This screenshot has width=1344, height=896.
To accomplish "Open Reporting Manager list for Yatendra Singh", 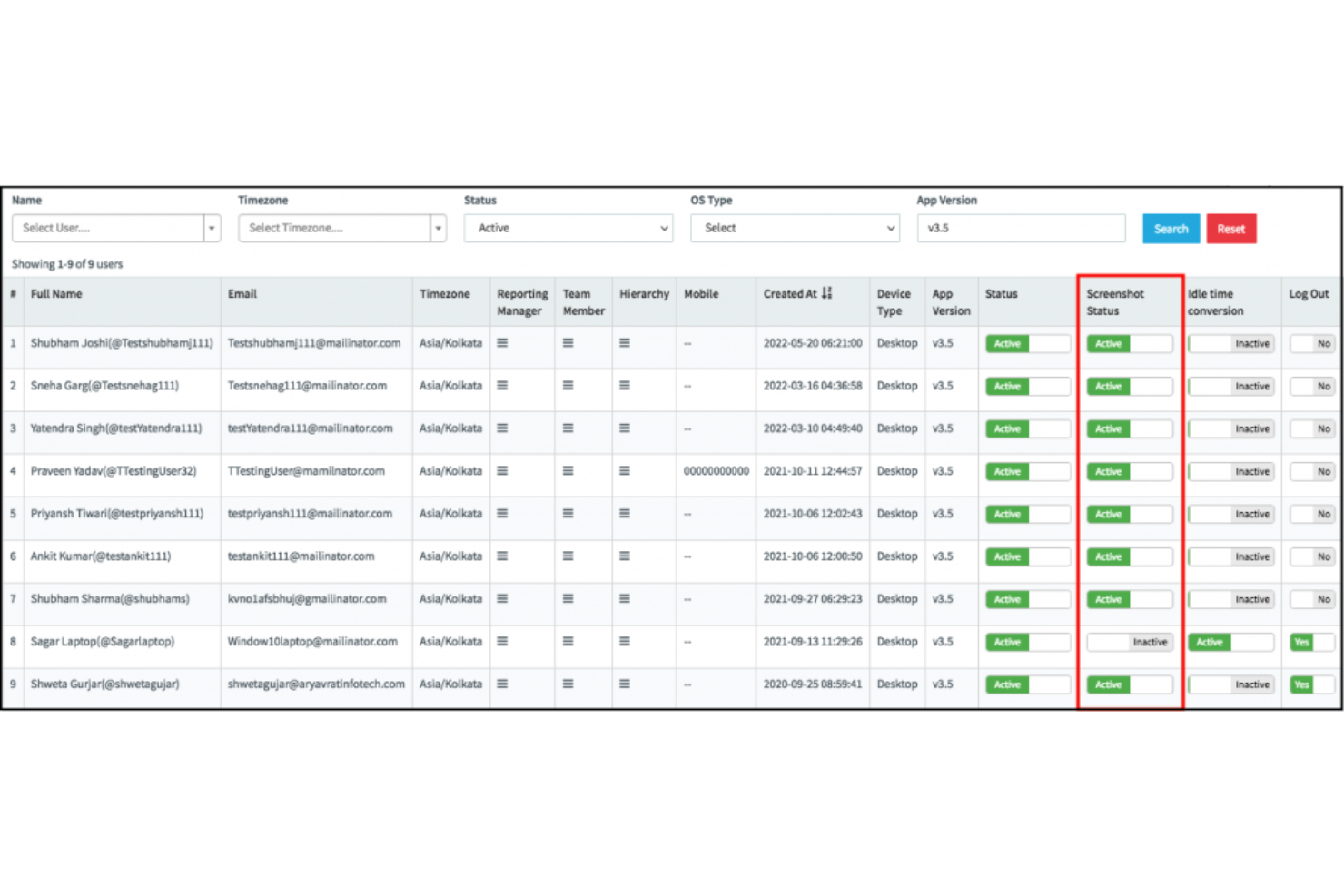I will 502,428.
